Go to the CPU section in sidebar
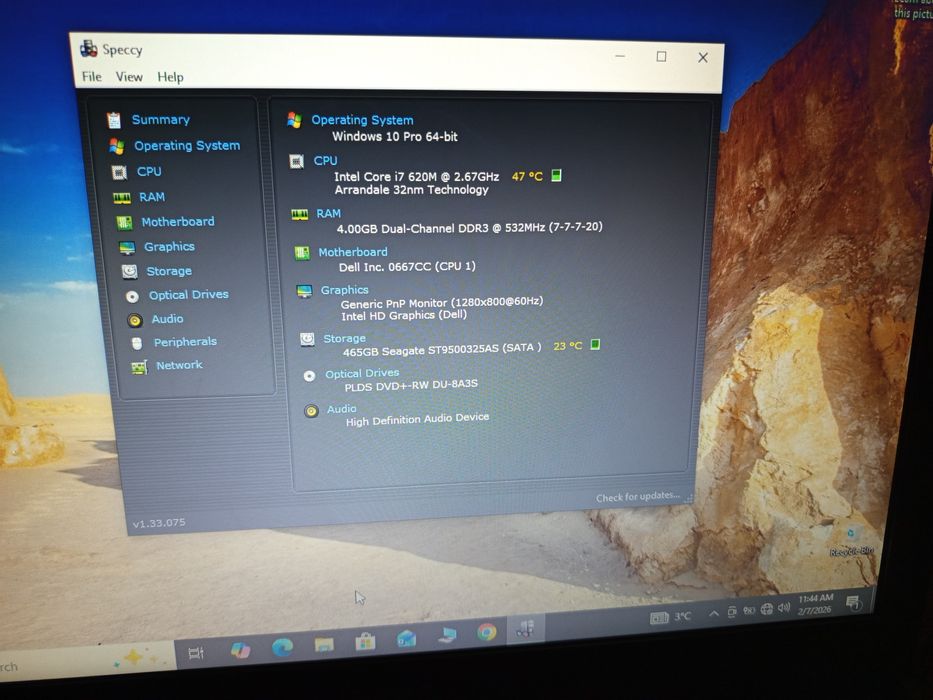This screenshot has height=700, width=933. point(149,171)
